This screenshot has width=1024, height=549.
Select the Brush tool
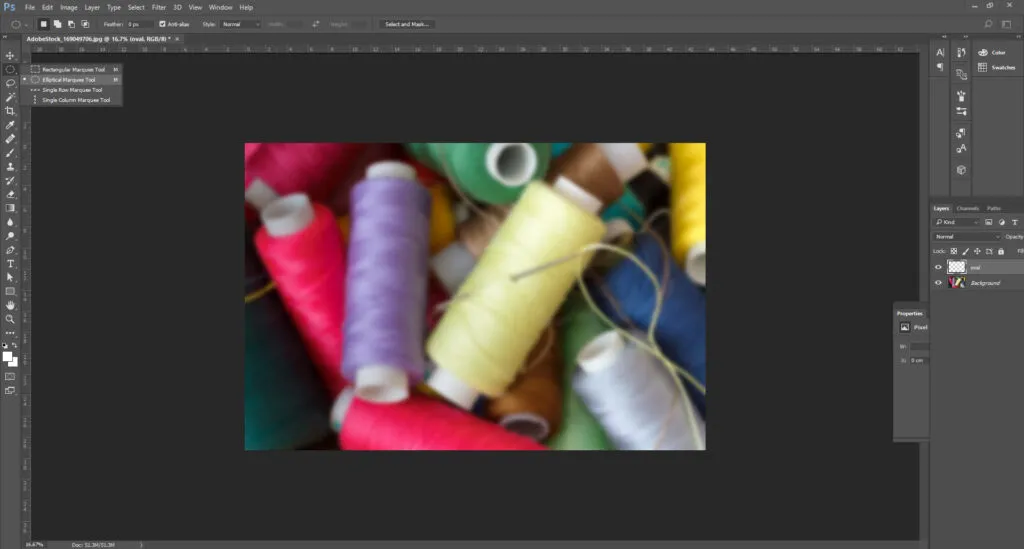[10, 153]
